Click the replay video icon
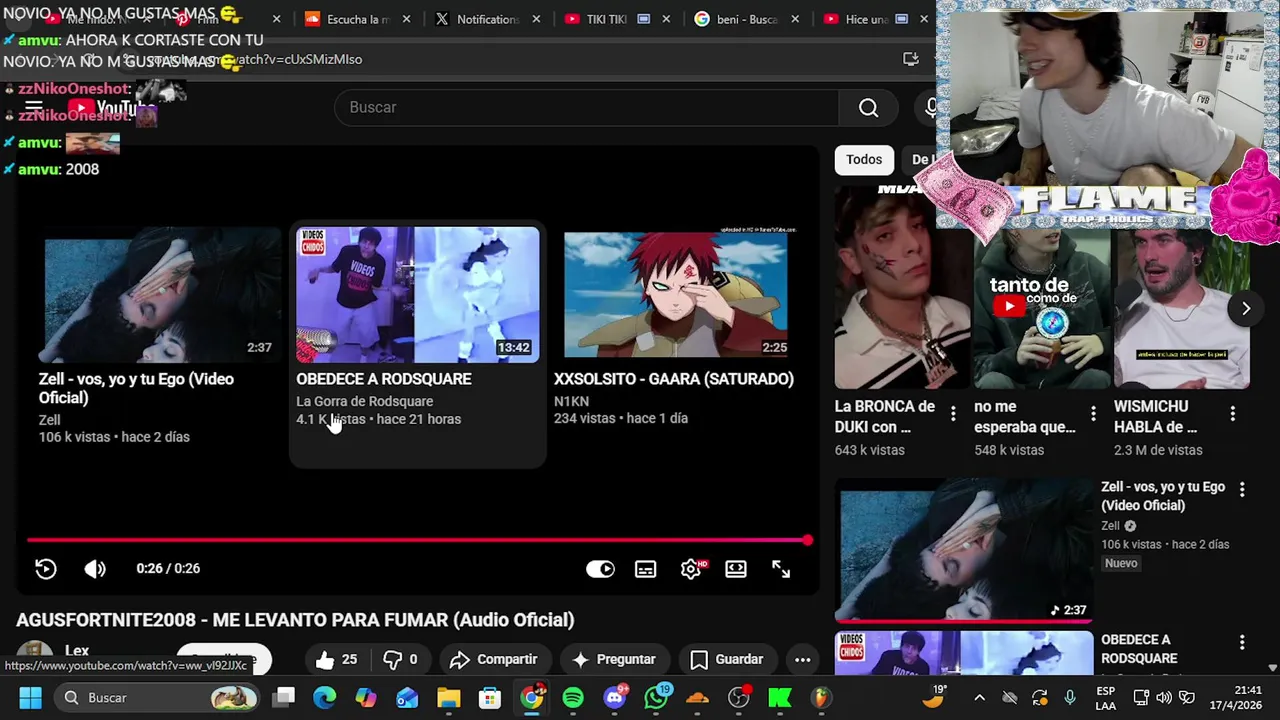Screen dimensions: 1280x720 click(x=46, y=569)
